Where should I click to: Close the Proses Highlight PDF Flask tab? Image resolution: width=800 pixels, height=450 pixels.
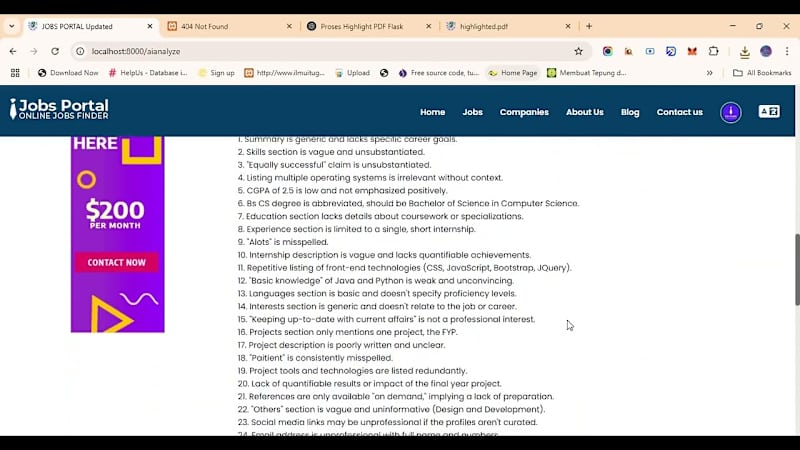(429, 26)
